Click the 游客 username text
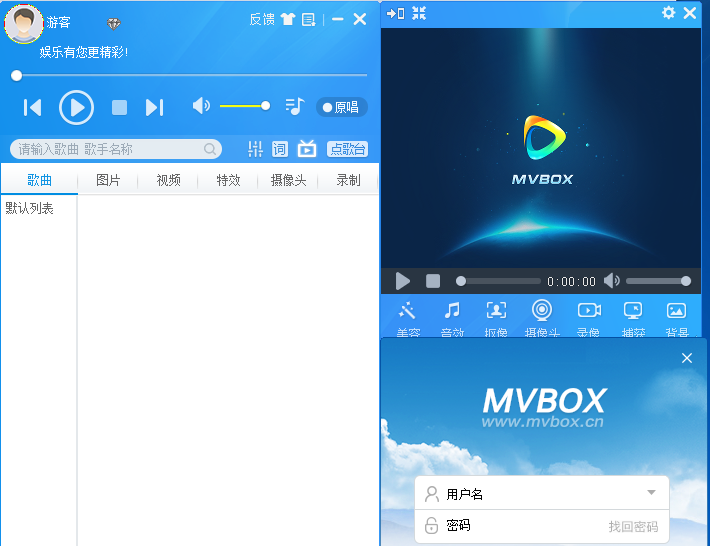 click(x=58, y=22)
